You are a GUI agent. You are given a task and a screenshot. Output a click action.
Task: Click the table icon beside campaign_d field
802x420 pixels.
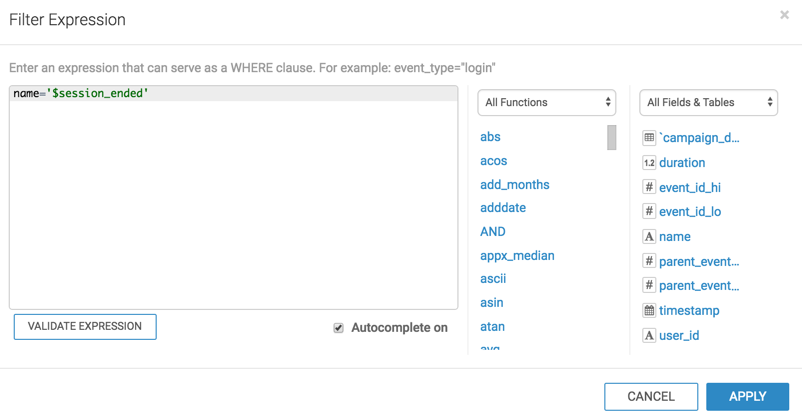coord(649,138)
